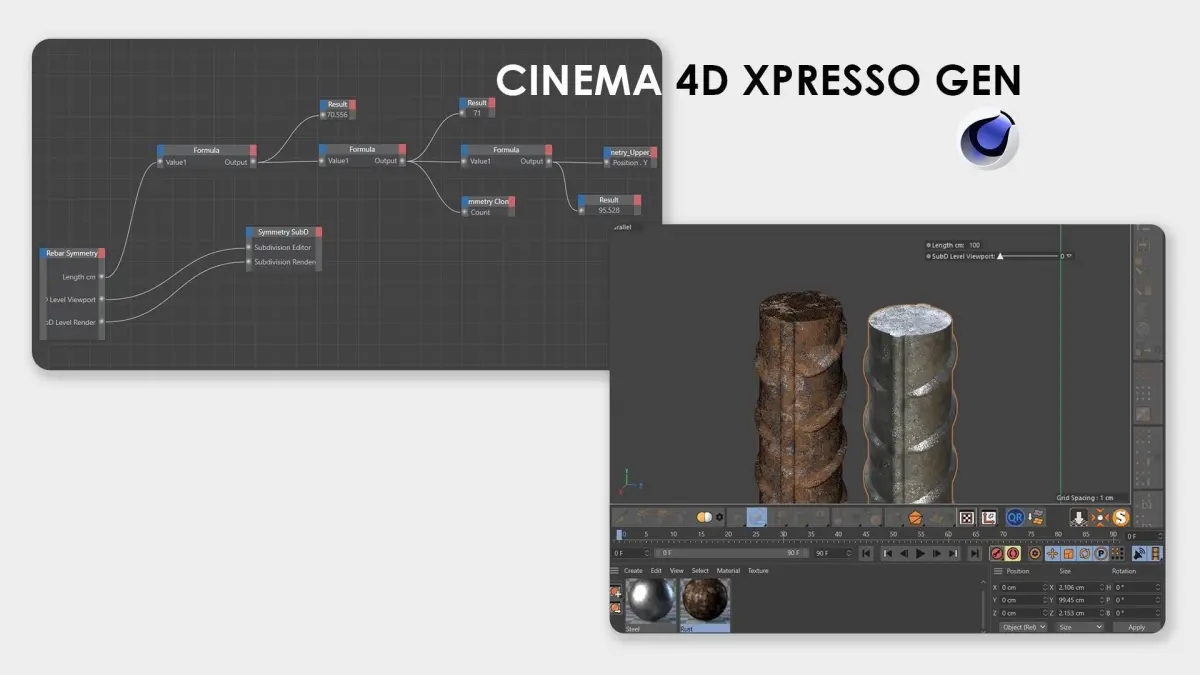The height and width of the screenshot is (675, 1200).
Task: Toggle scale keyframe recording
Action: point(1069,553)
